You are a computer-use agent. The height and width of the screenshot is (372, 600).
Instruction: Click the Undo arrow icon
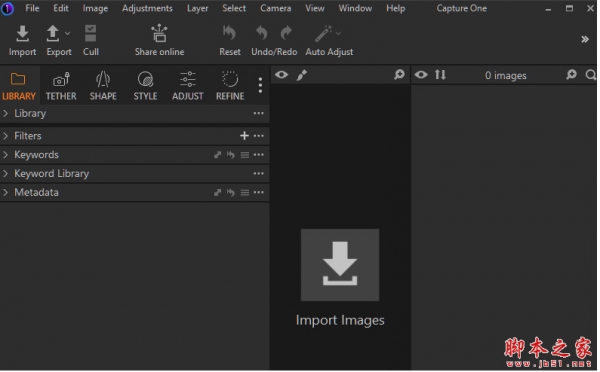262,33
